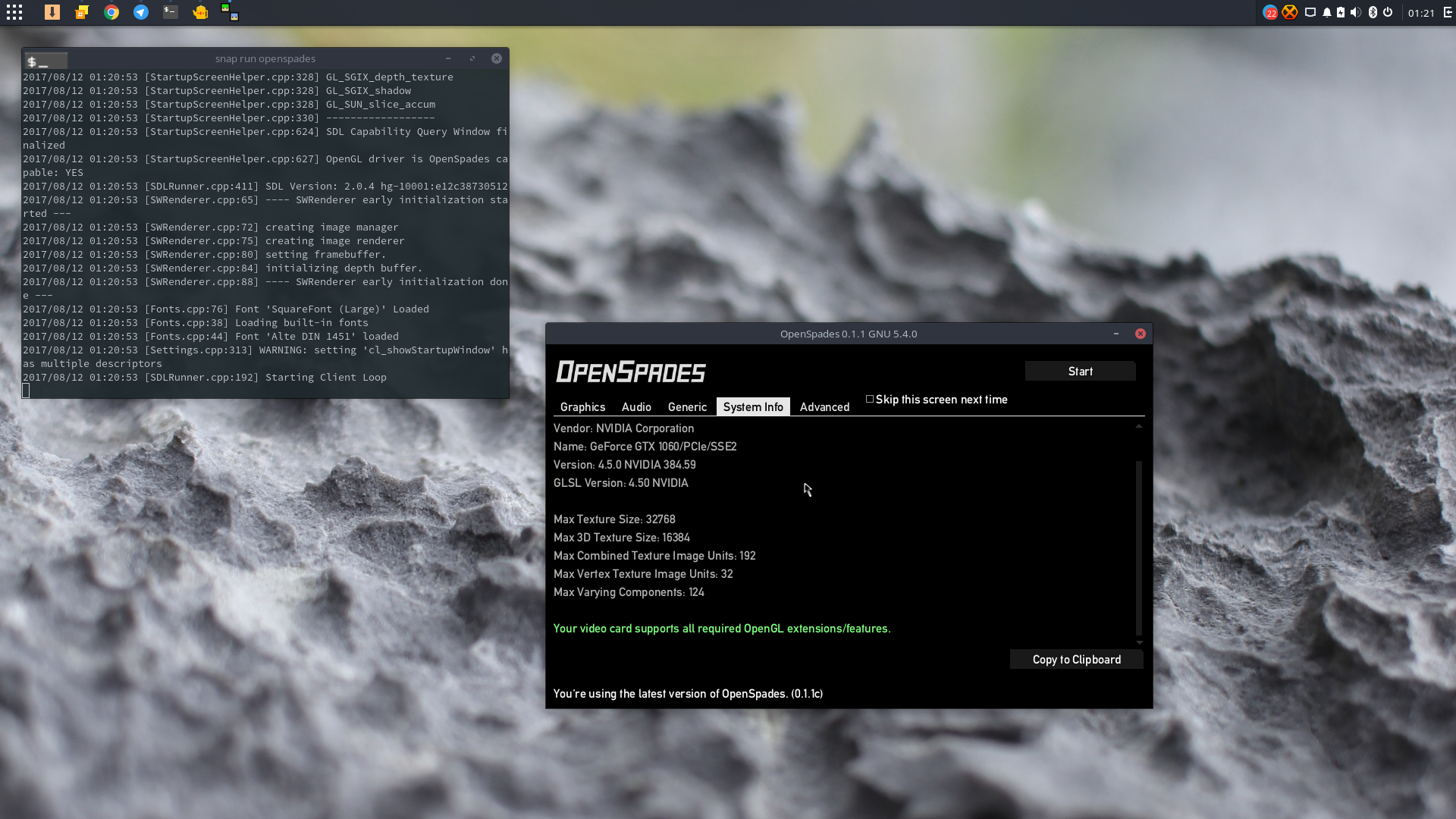Click the 'Vendor: NVIDIA Corporation' line
Viewport: 1456px width, 819px height.
tap(623, 428)
